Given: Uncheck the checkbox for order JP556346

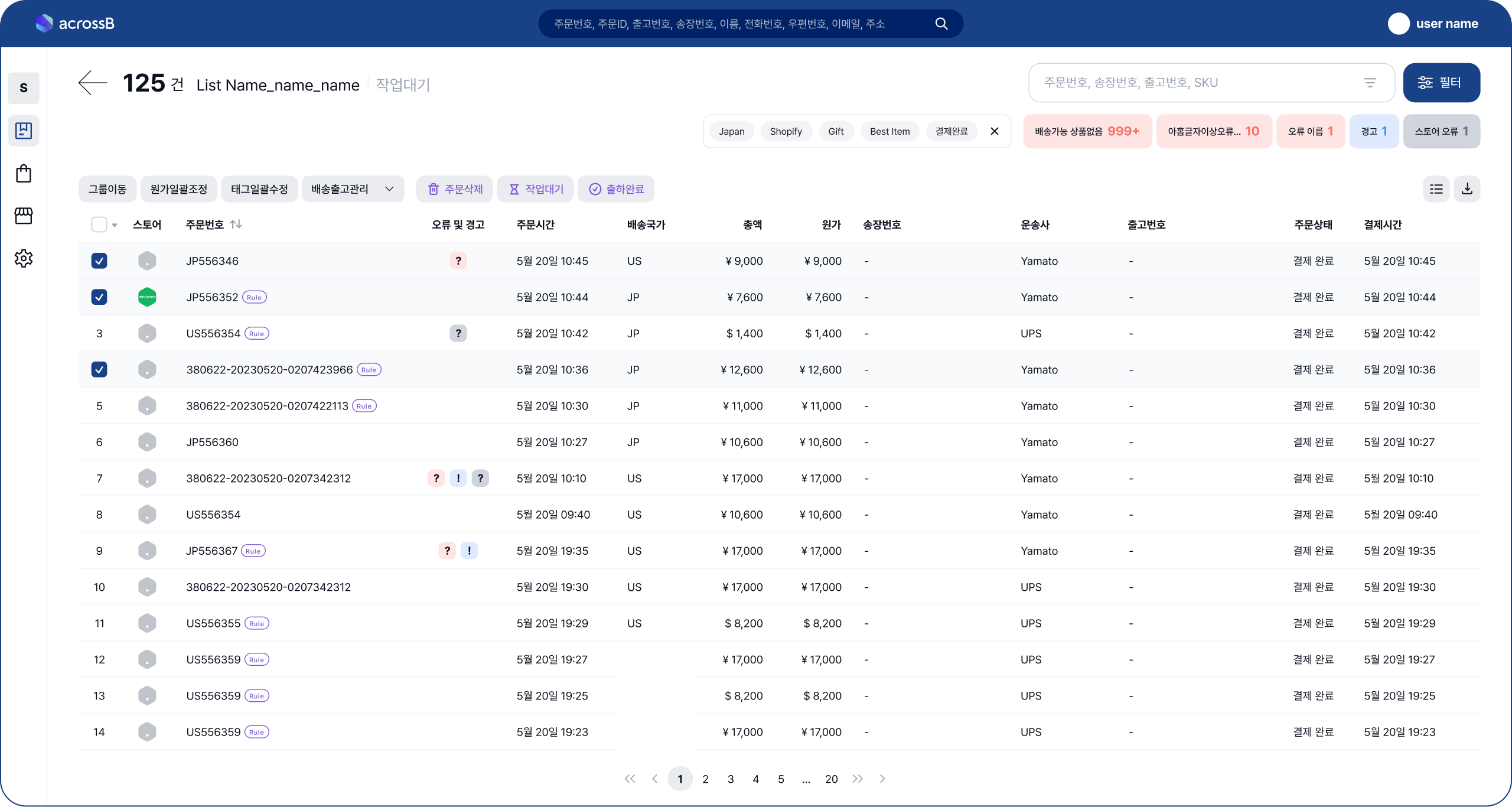Looking at the screenshot, I should click(x=99, y=261).
